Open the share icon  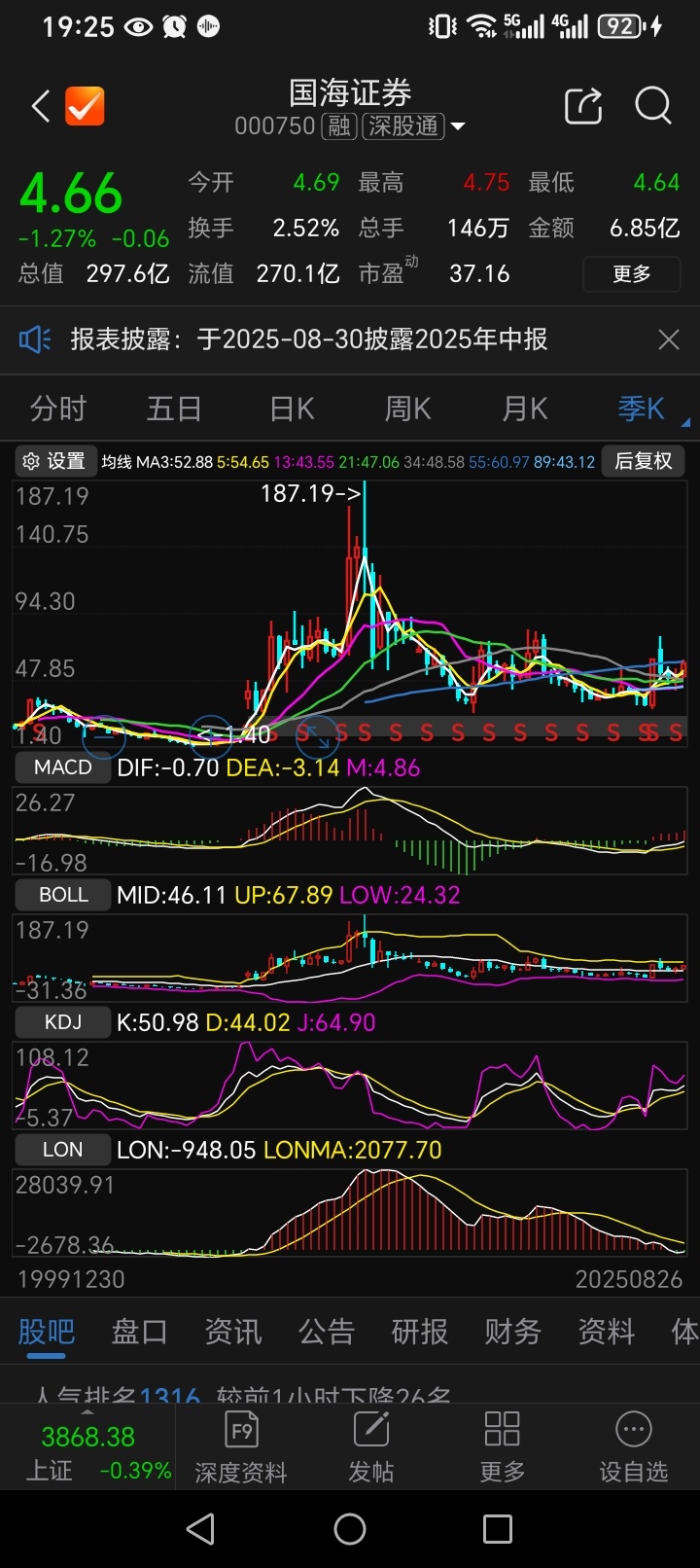pyautogui.click(x=583, y=106)
